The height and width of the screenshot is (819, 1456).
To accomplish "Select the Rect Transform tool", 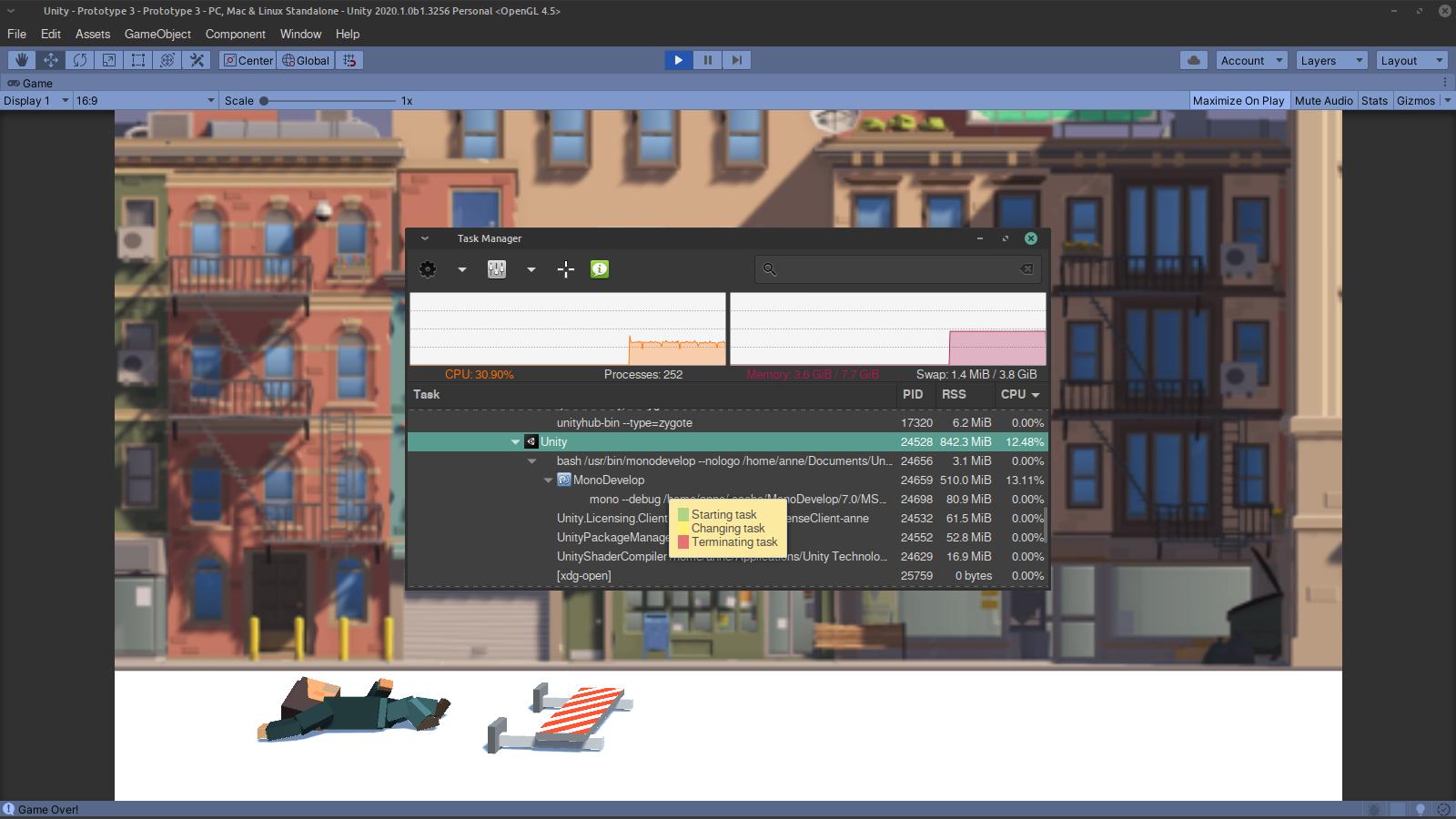I will 138,60.
